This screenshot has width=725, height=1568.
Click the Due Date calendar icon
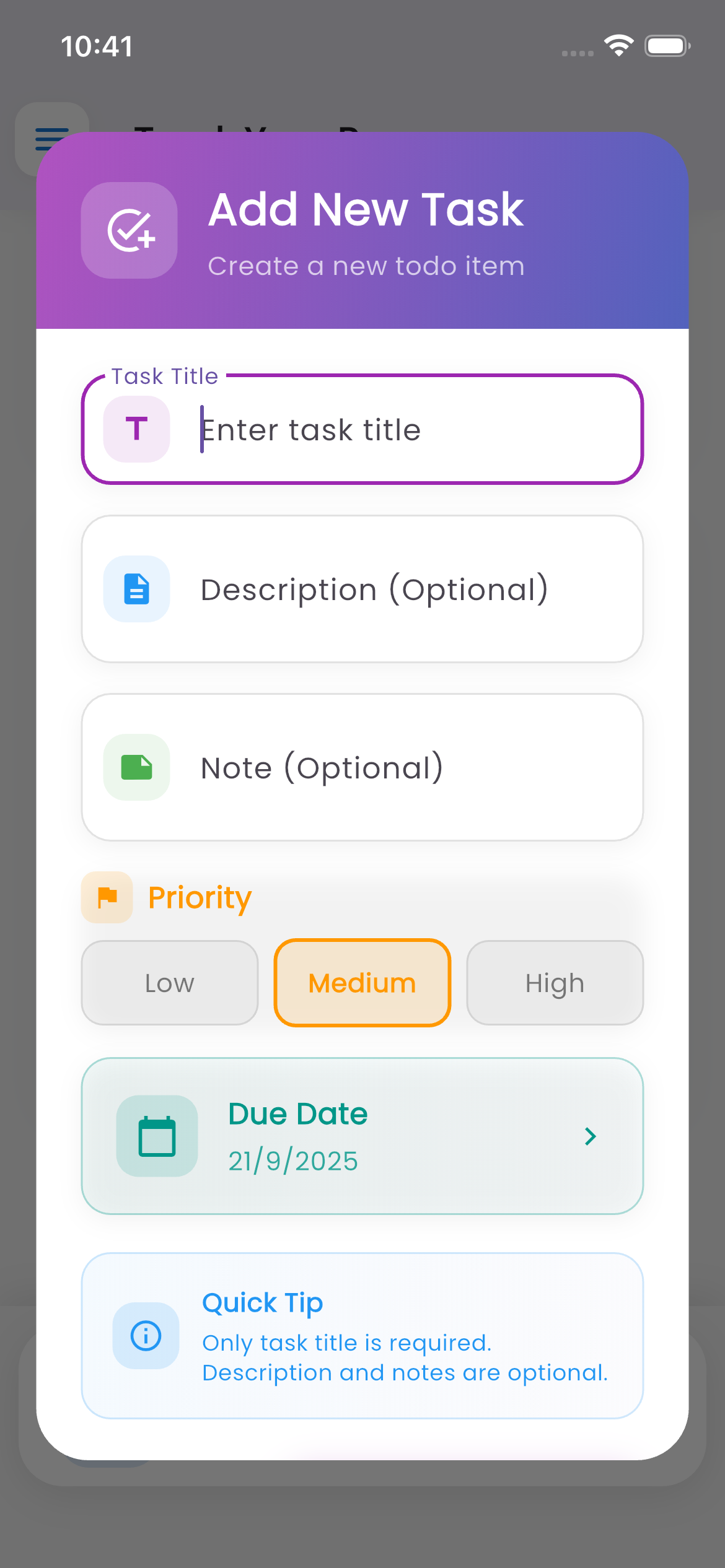pyautogui.click(x=157, y=1136)
